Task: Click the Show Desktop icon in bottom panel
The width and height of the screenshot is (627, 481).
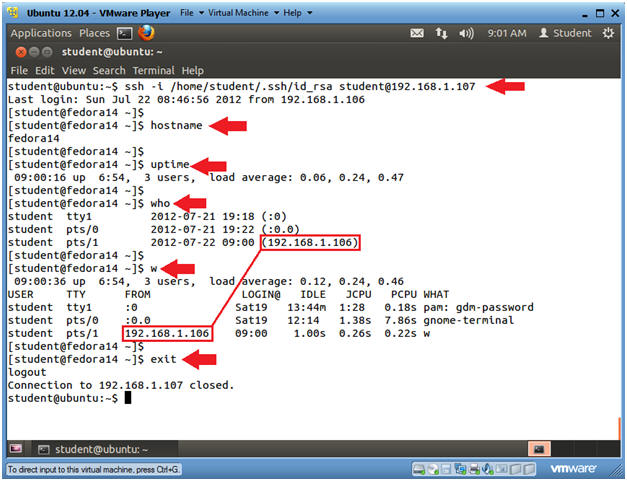Action: click(x=16, y=449)
